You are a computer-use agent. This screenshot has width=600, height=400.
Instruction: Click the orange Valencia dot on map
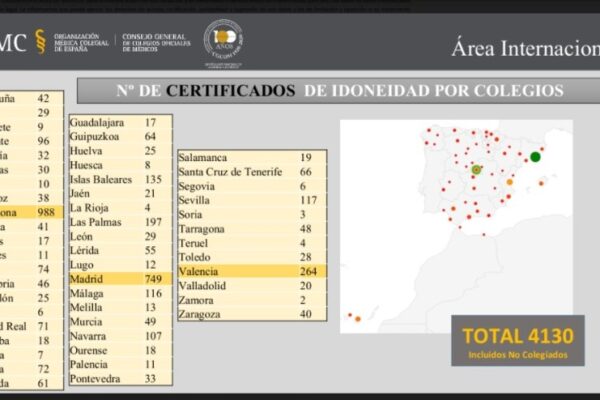pos(509,182)
